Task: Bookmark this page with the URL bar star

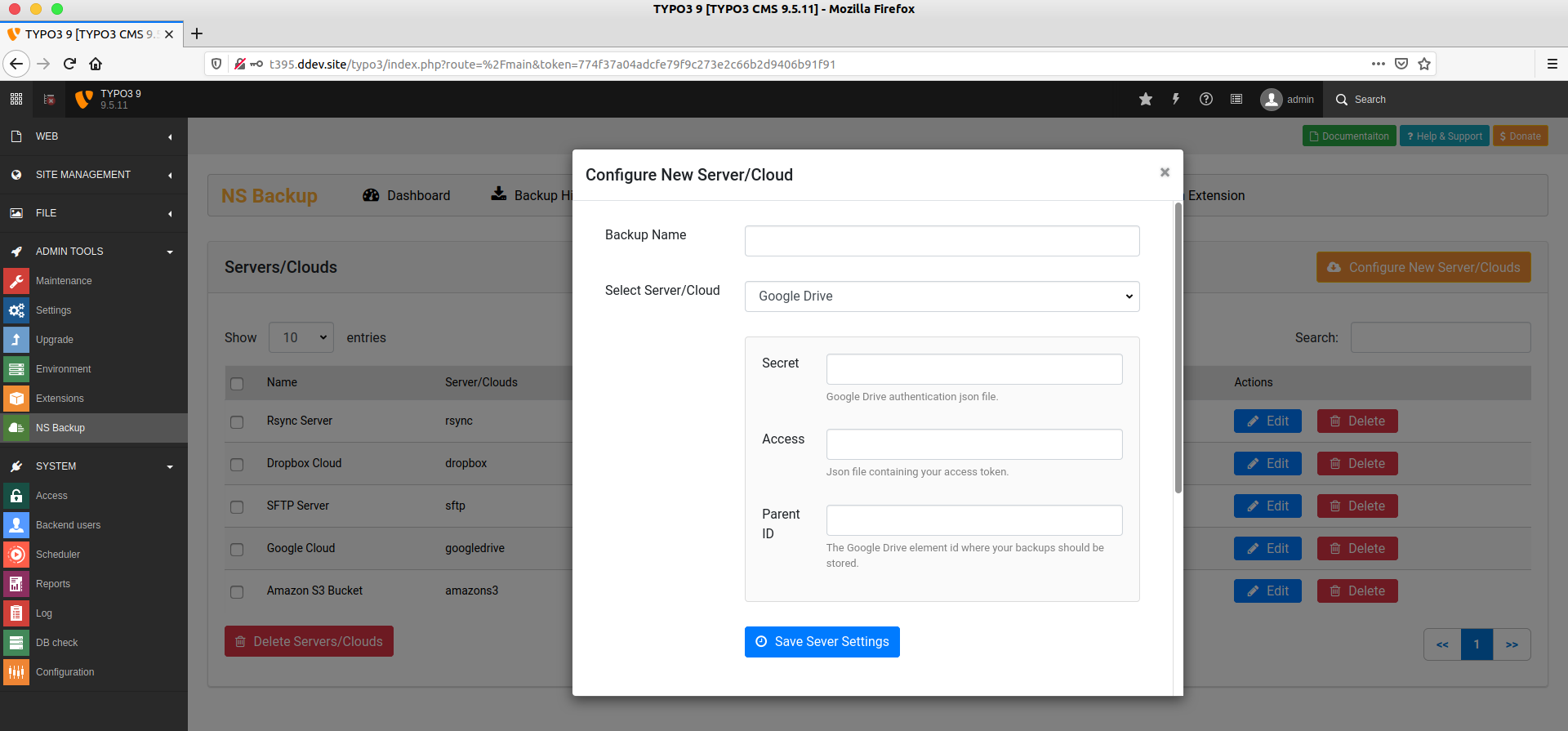Action: tap(1424, 64)
